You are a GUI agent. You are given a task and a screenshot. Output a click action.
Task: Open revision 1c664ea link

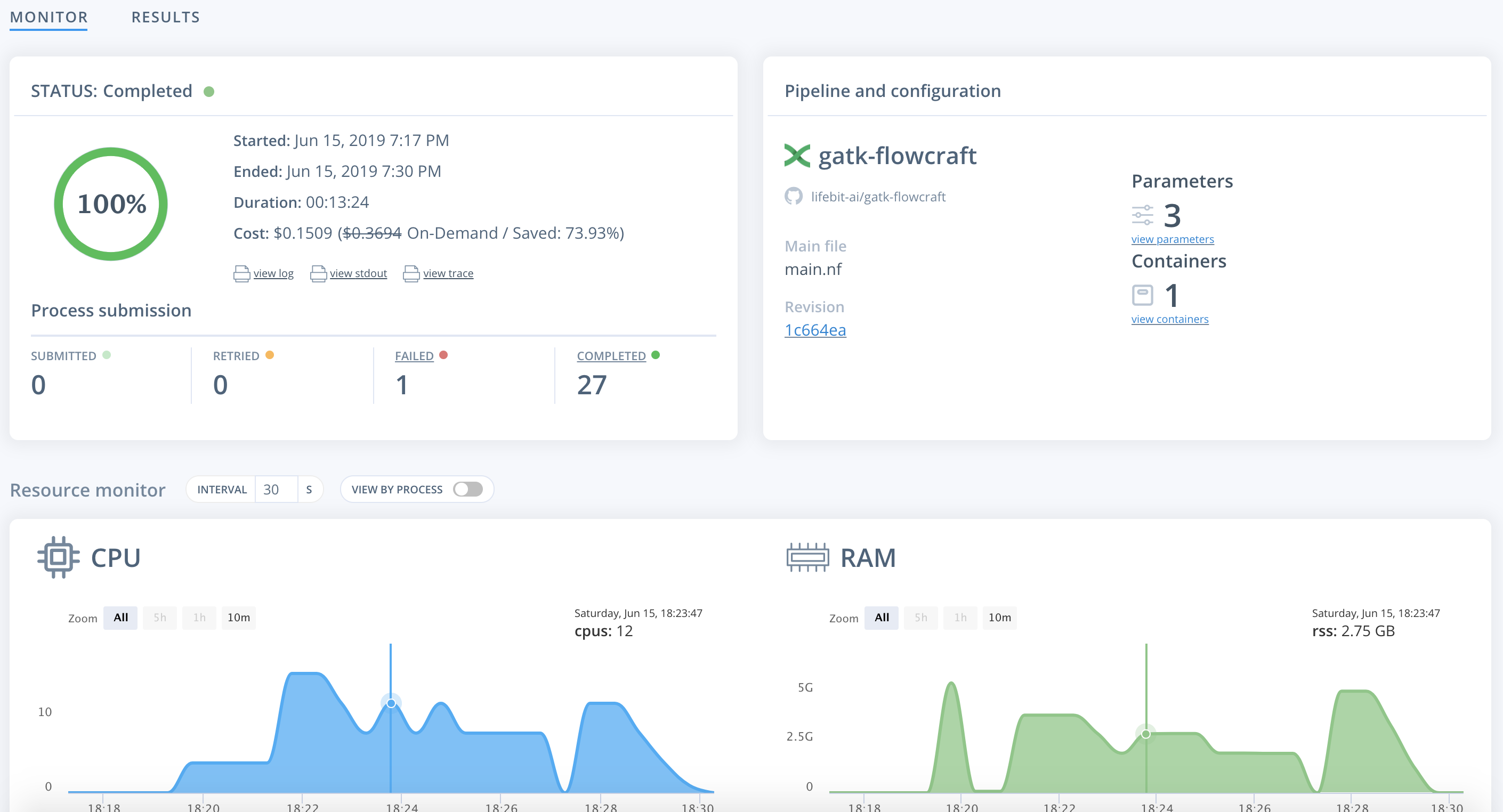(815, 330)
